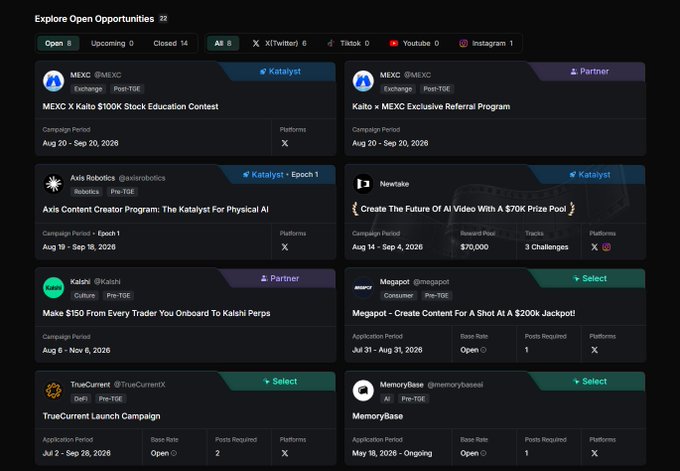
Task: Open Create The Future Of AI Video campaign
Action: pyautogui.click(x=463, y=209)
